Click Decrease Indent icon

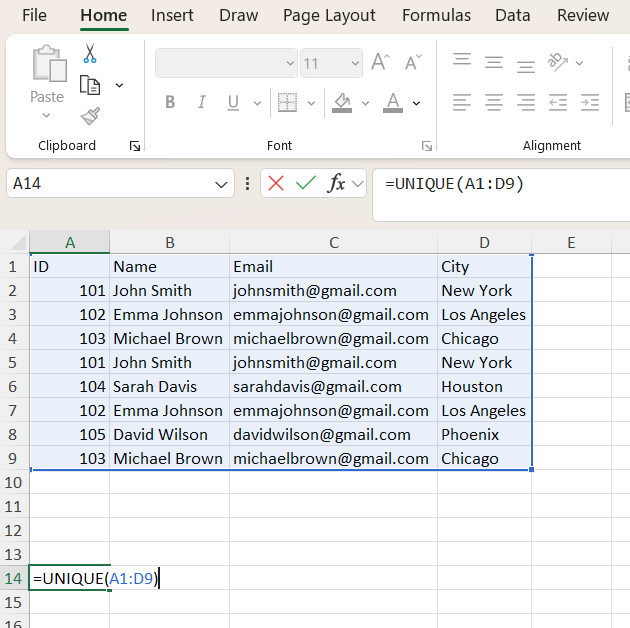coord(558,102)
